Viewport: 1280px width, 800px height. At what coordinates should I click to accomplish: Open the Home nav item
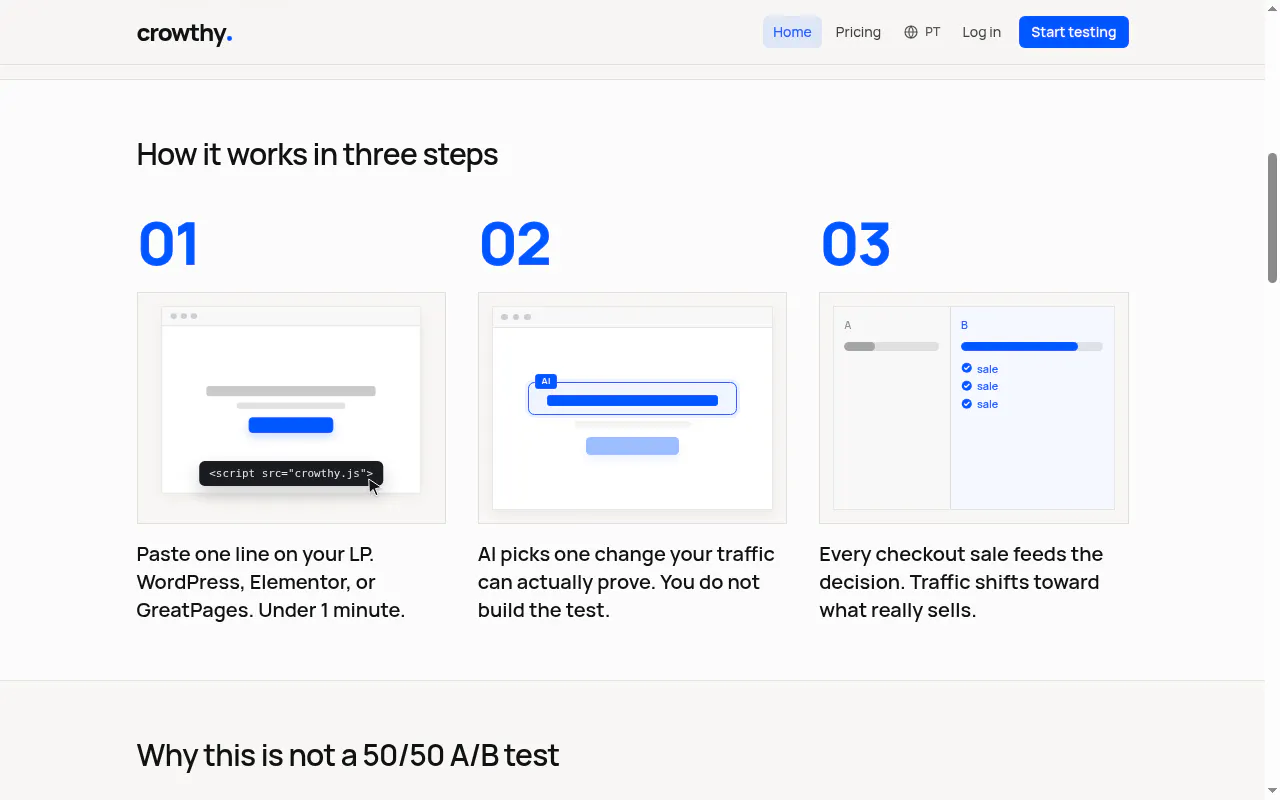tap(792, 32)
